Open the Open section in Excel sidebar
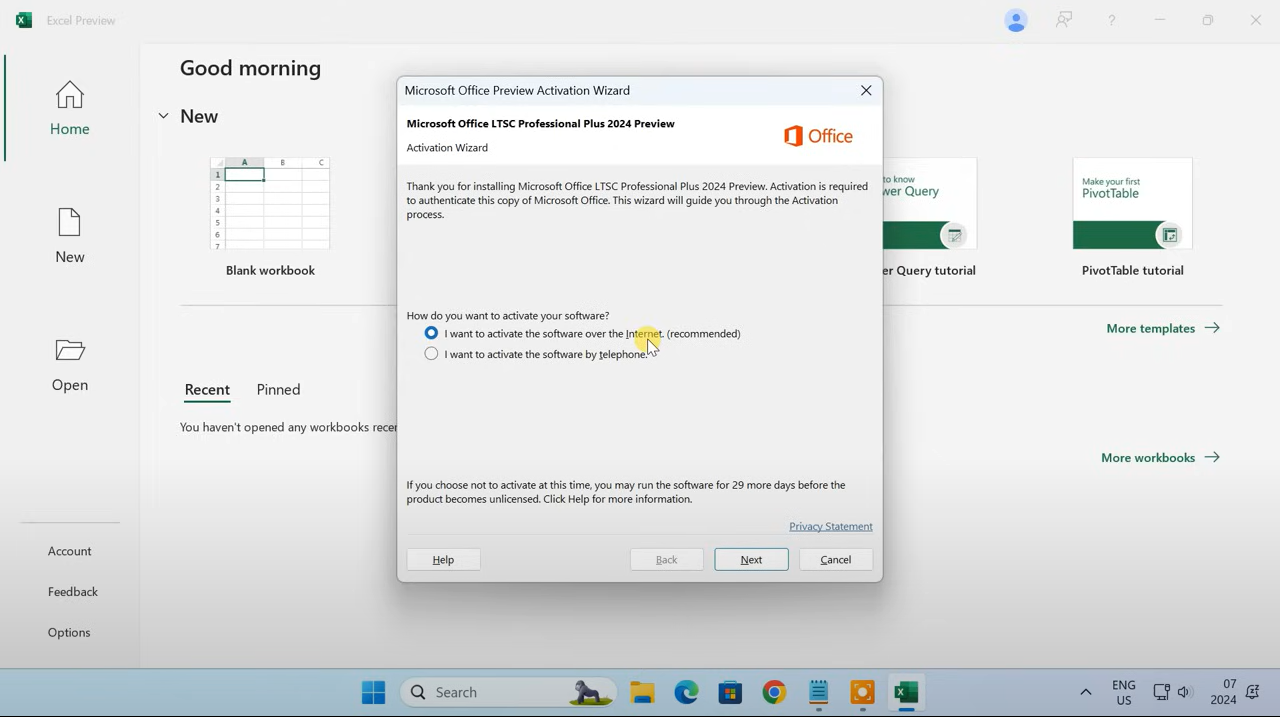The image size is (1280, 717). [70, 364]
